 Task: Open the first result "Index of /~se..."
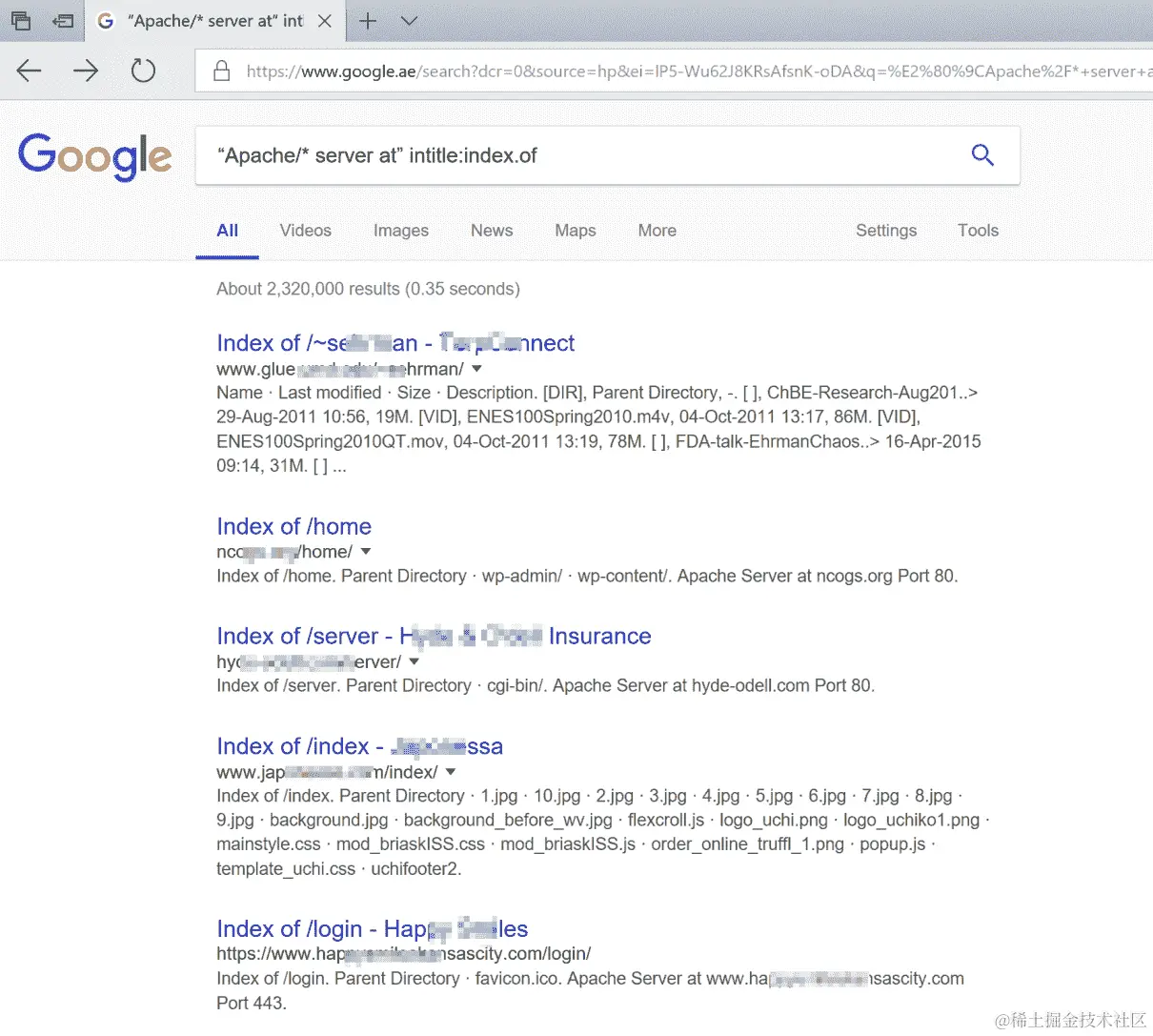(x=395, y=343)
